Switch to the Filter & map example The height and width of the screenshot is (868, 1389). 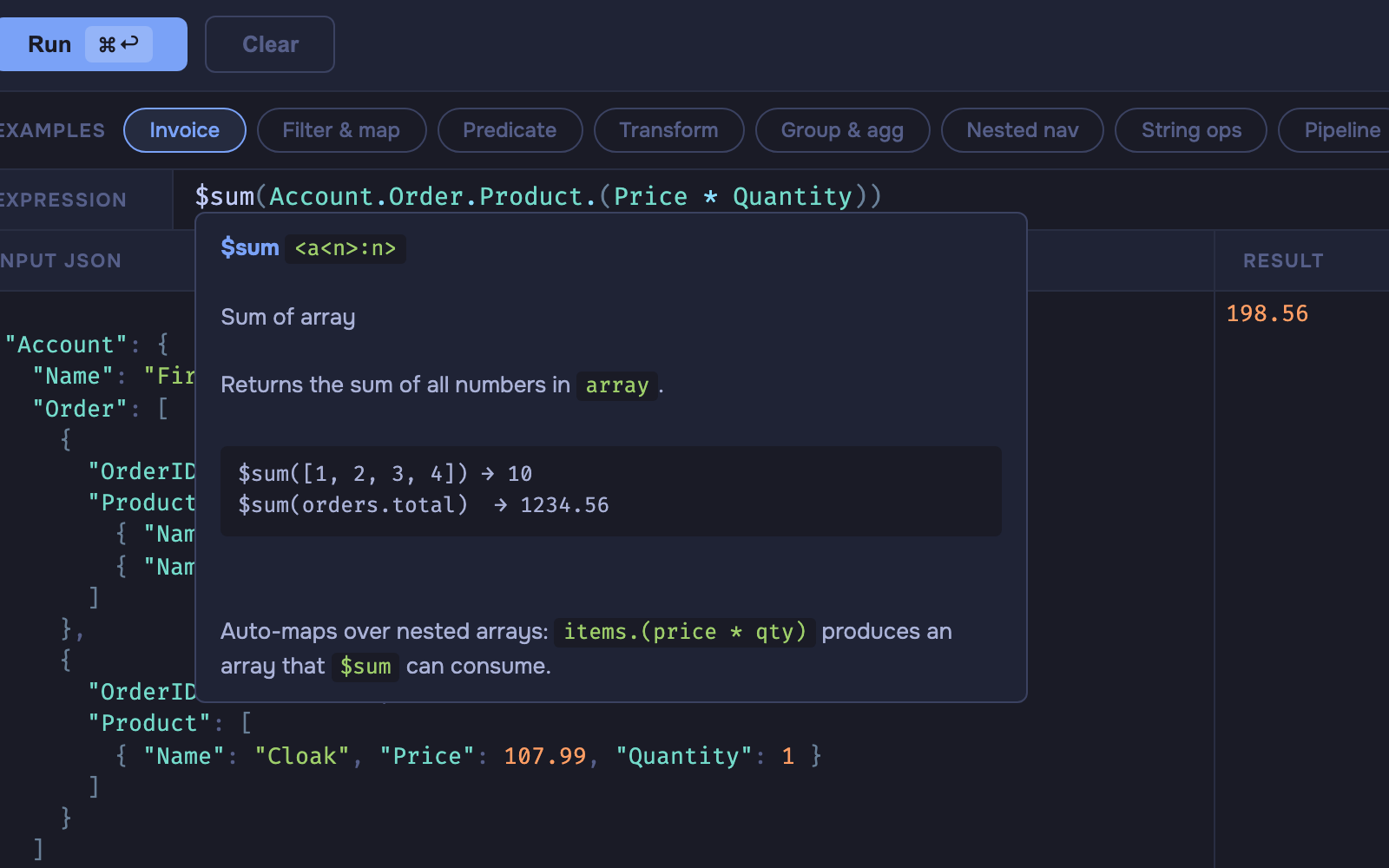[x=341, y=130]
